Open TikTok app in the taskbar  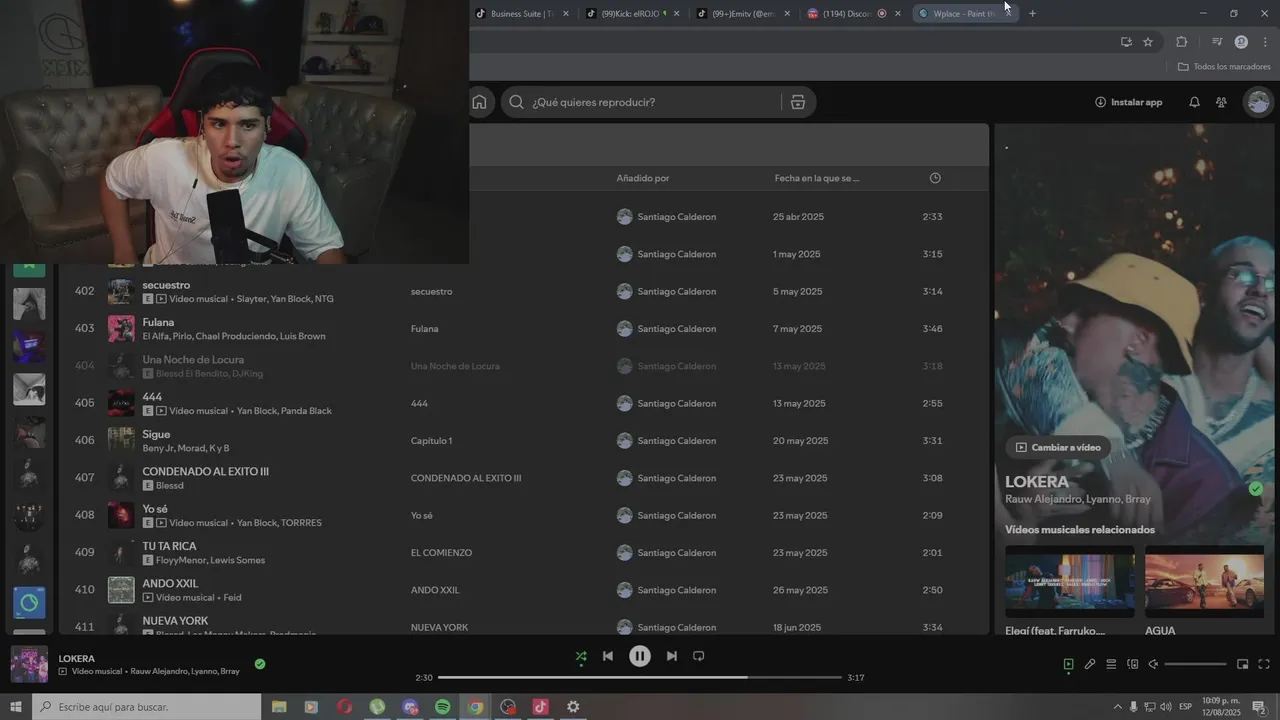tap(540, 707)
